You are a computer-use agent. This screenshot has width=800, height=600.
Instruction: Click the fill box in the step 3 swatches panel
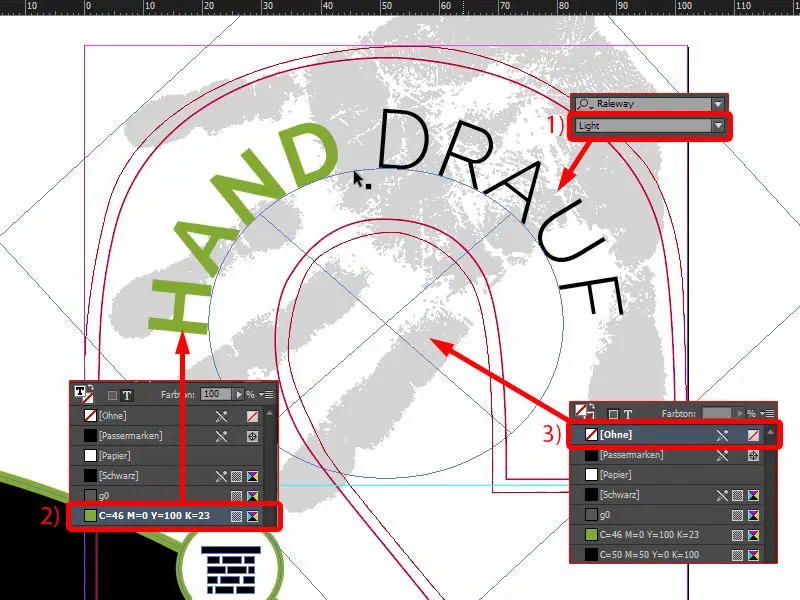581,410
